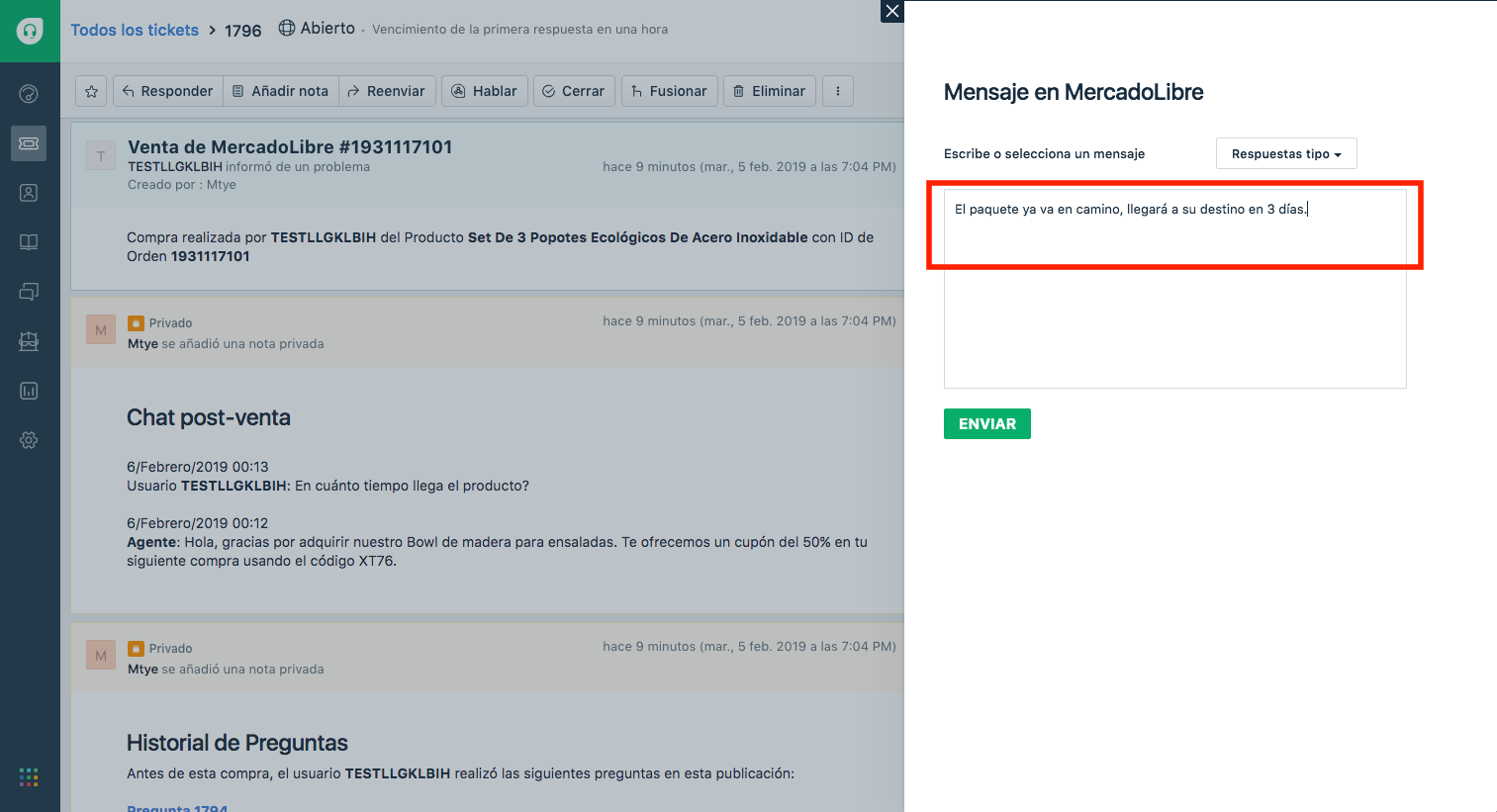The image size is (1497, 812).
Task: Click the Freshdesk headset logo
Action: coord(30,31)
